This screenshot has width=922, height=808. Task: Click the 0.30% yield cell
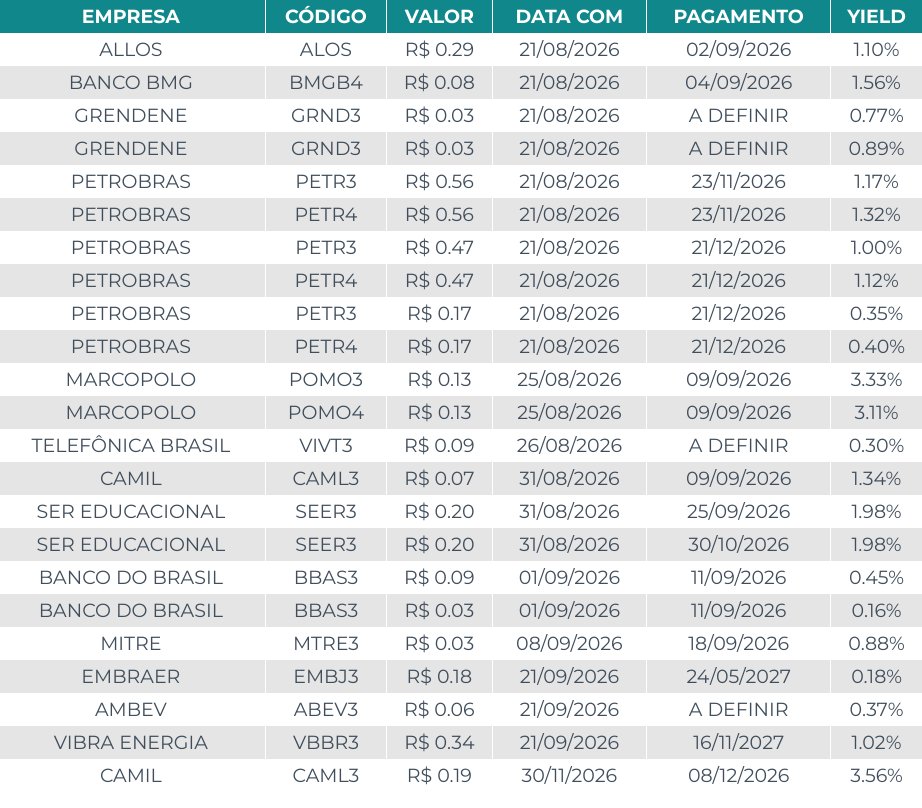[x=876, y=445]
